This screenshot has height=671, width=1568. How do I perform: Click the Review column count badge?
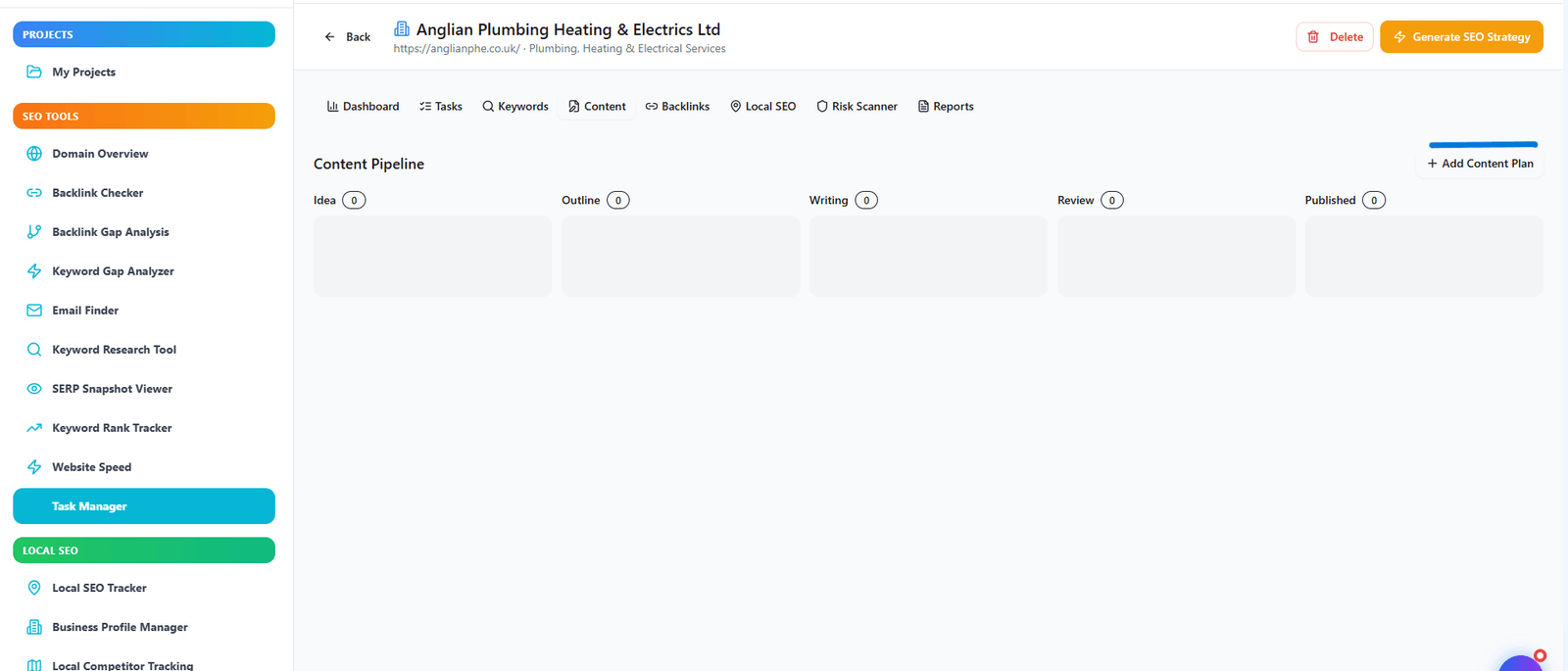[x=1112, y=200]
